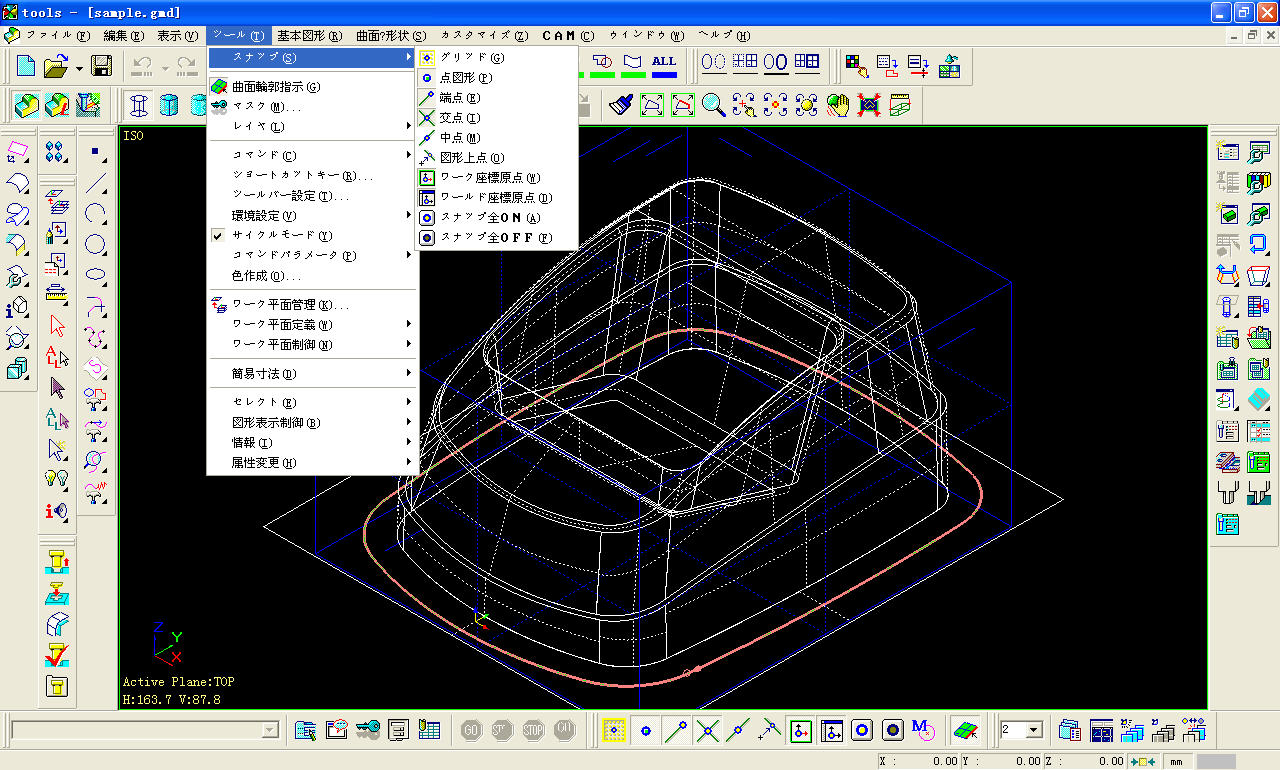Toggle work coordinate origin snap in the bottom toolbar
Screen dimensions: 1280x770
800,731
